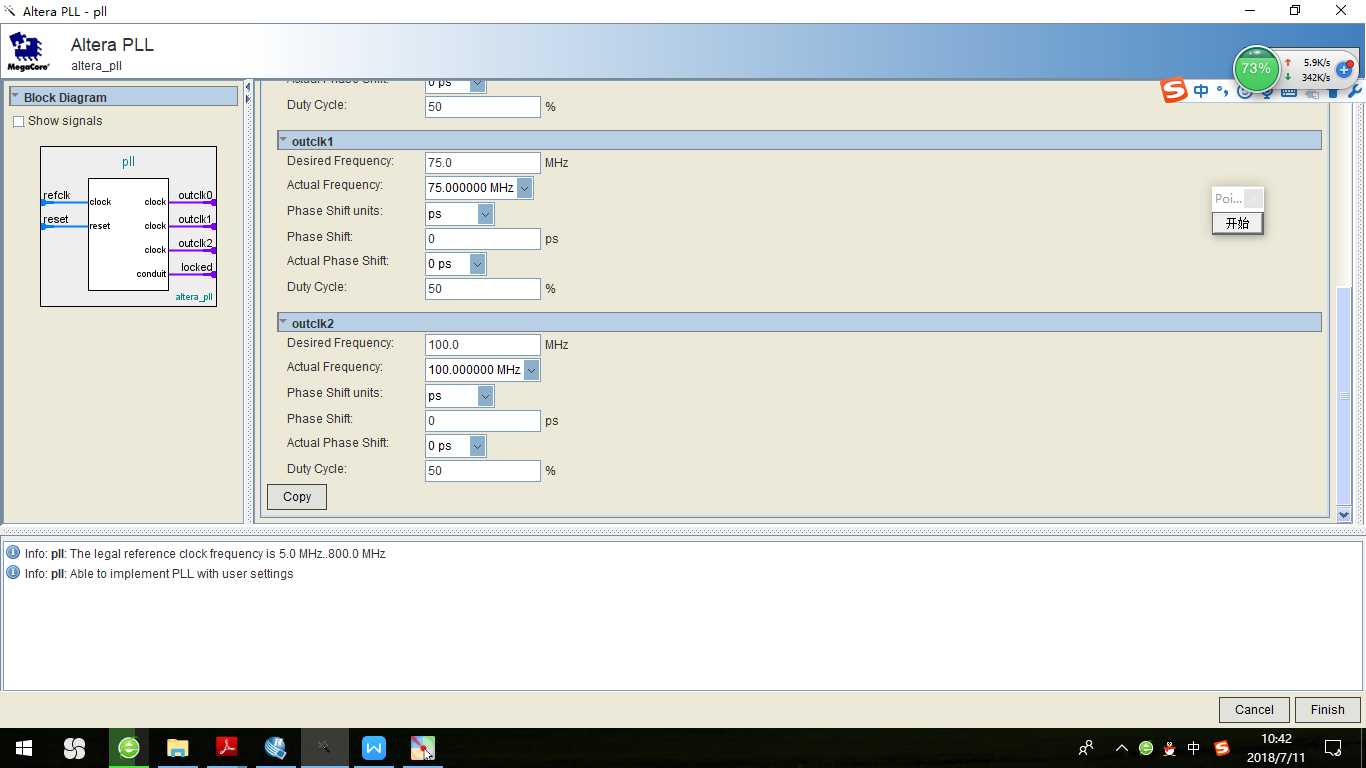The height and width of the screenshot is (768, 1366).
Task: Toggle Chinese mode on Sogou IME bar
Action: point(1201,91)
